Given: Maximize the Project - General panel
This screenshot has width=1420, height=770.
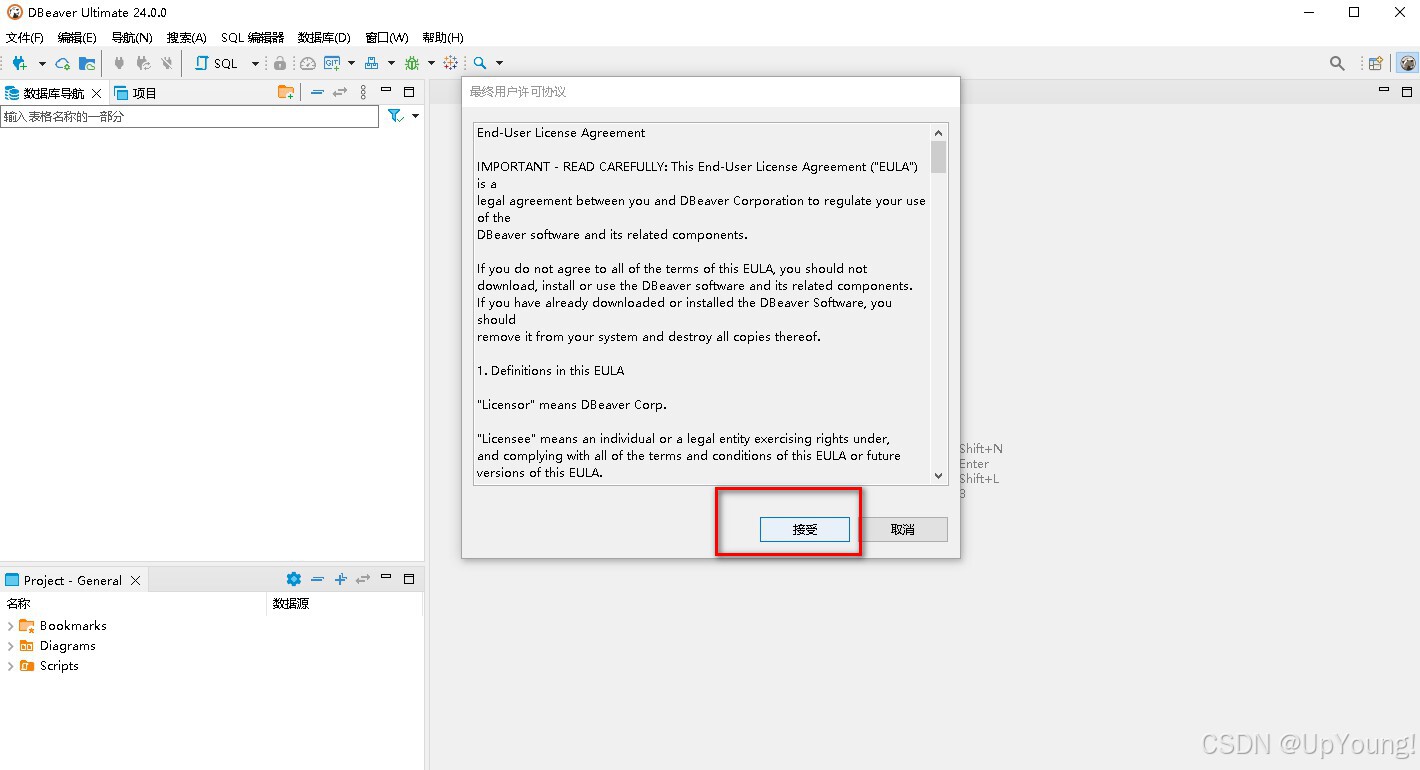Looking at the screenshot, I should coord(409,579).
